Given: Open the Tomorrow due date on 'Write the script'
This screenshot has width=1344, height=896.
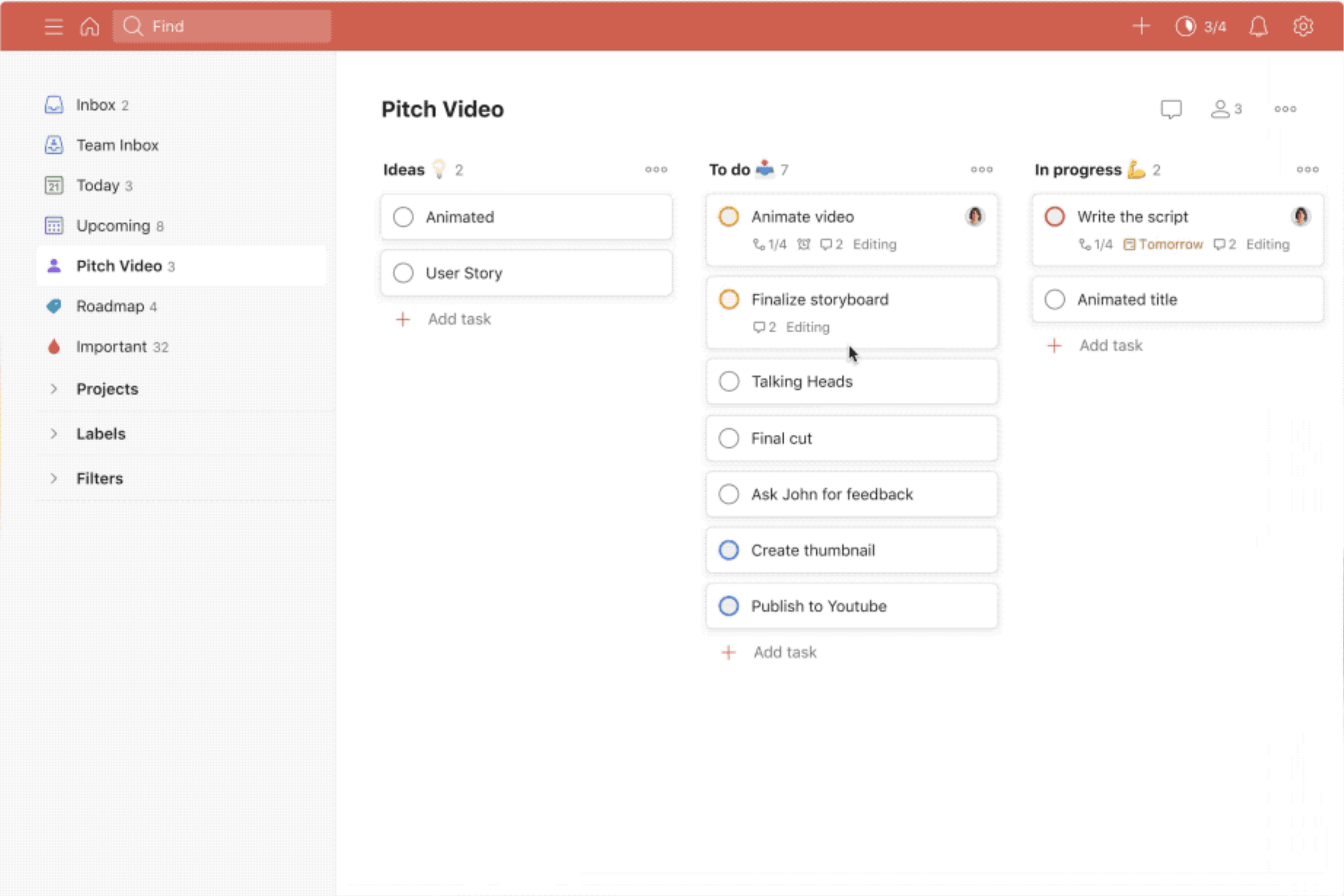Looking at the screenshot, I should pos(1163,245).
